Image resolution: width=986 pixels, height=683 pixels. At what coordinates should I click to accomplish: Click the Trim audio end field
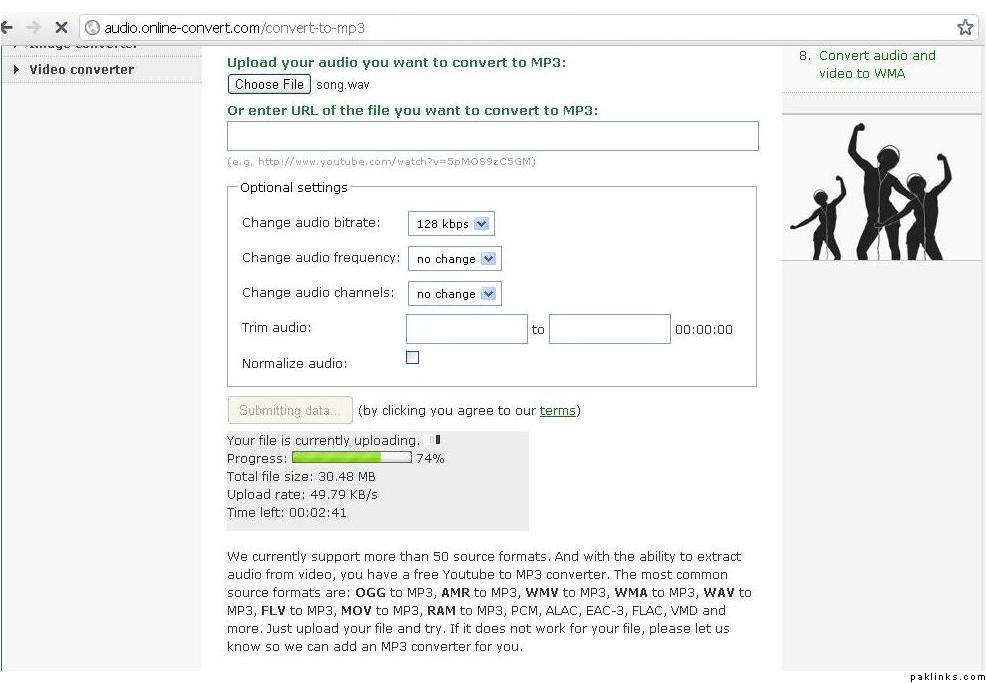point(609,329)
